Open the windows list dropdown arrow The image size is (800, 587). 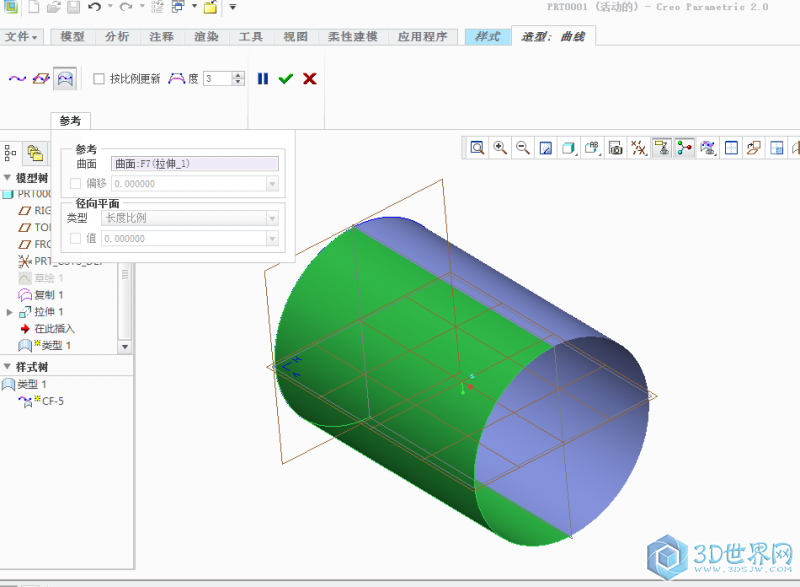coord(194,6)
